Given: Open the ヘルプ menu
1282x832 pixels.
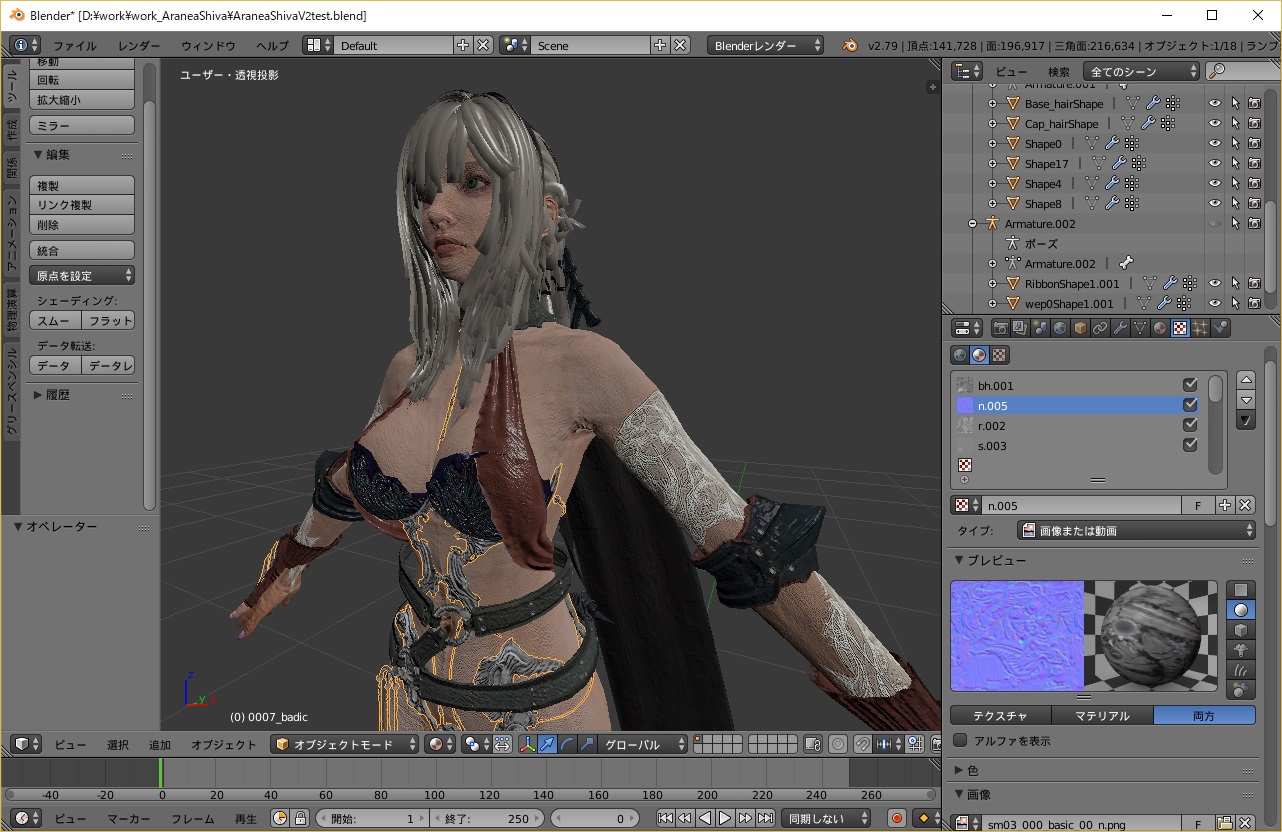Looking at the screenshot, I should tap(272, 45).
